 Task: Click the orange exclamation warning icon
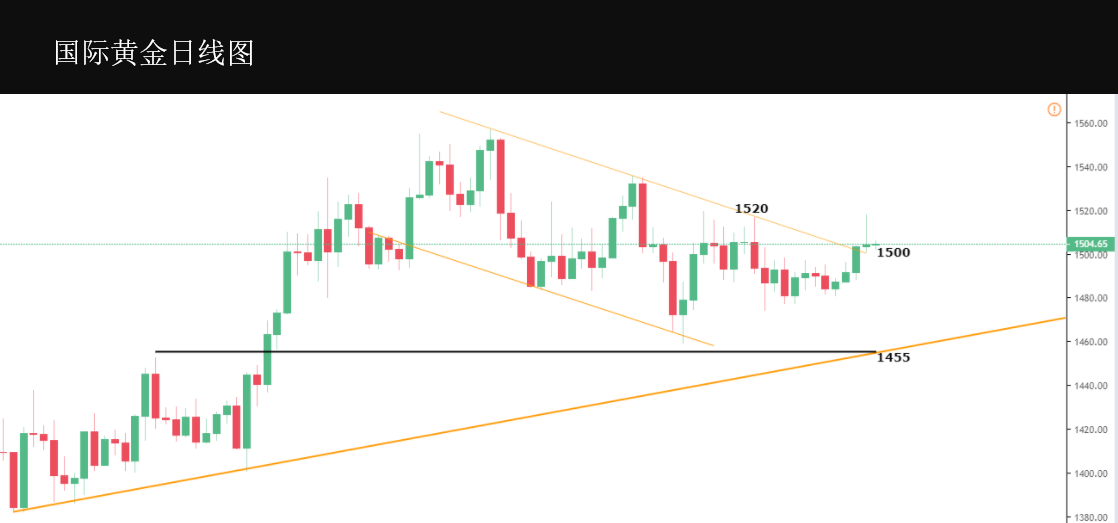(x=1054, y=110)
